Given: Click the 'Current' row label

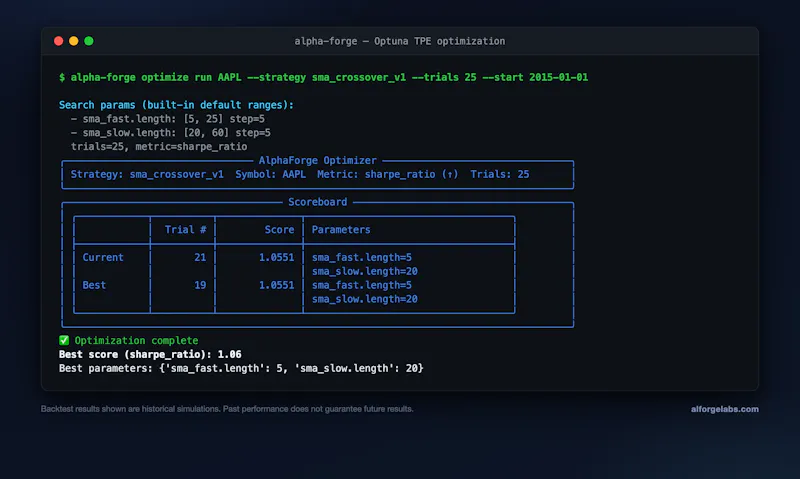Looking at the screenshot, I should (103, 258).
